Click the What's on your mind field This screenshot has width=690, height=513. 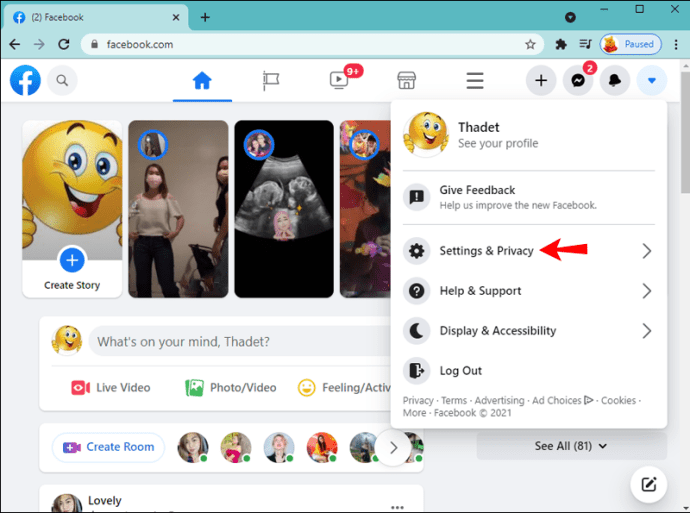pyautogui.click(x=240, y=341)
